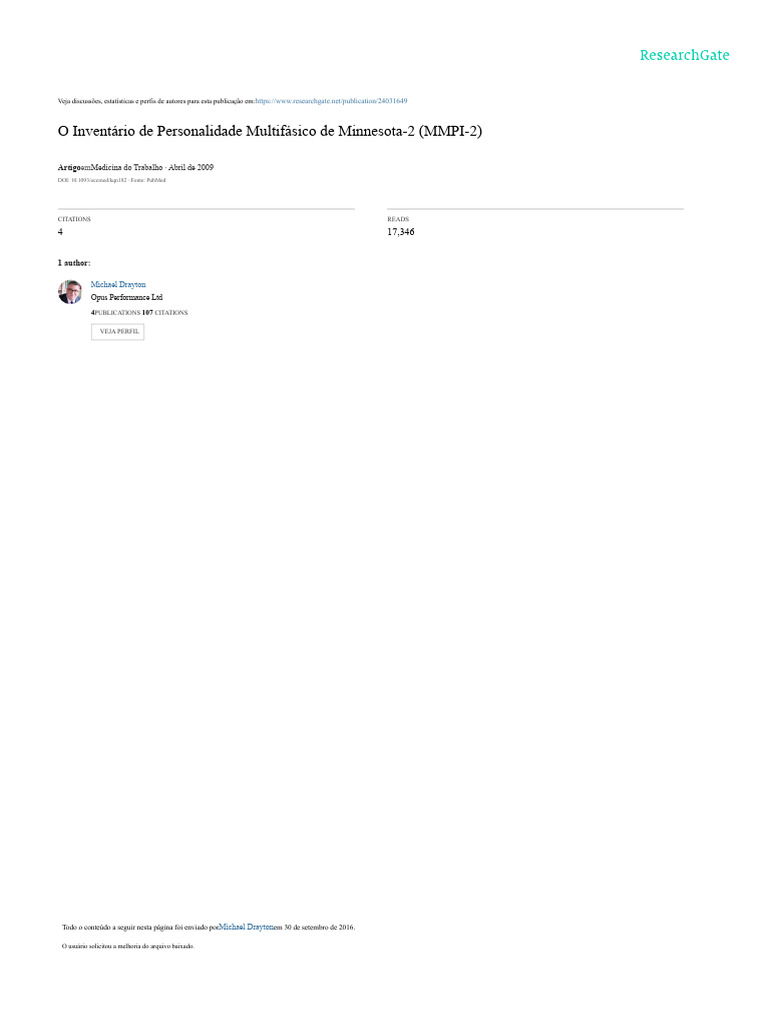Click the CITATIONS value 4

click(60, 232)
